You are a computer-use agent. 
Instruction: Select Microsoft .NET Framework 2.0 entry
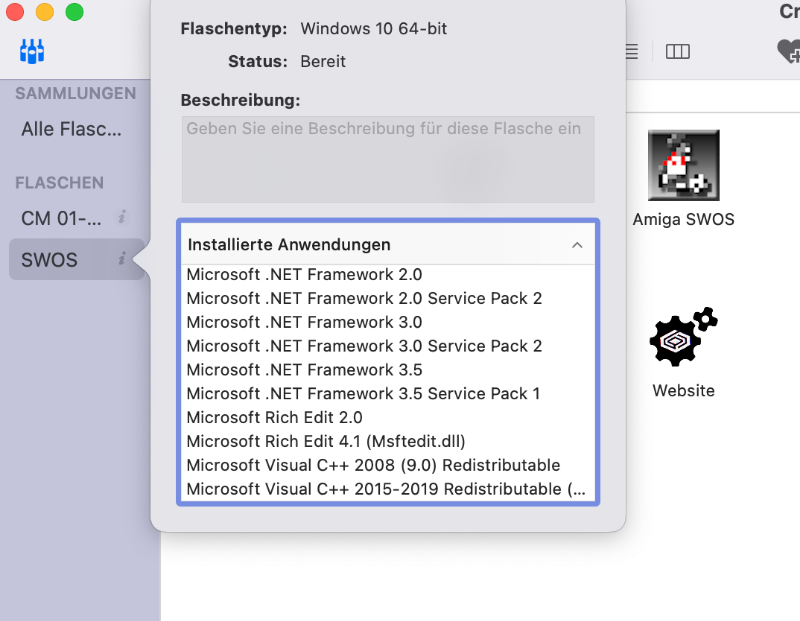[305, 274]
